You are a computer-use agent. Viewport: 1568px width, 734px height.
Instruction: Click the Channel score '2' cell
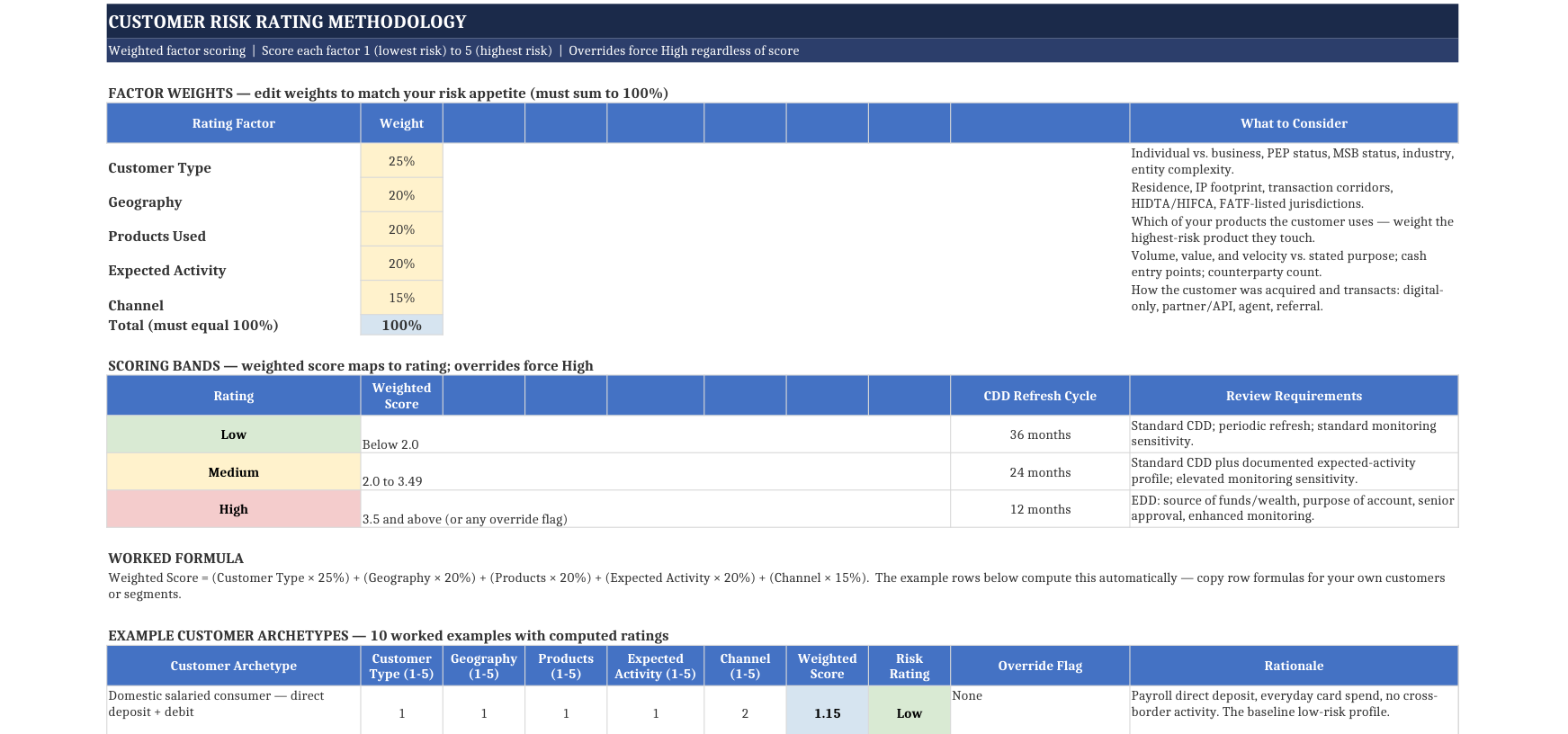pyautogui.click(x=745, y=710)
